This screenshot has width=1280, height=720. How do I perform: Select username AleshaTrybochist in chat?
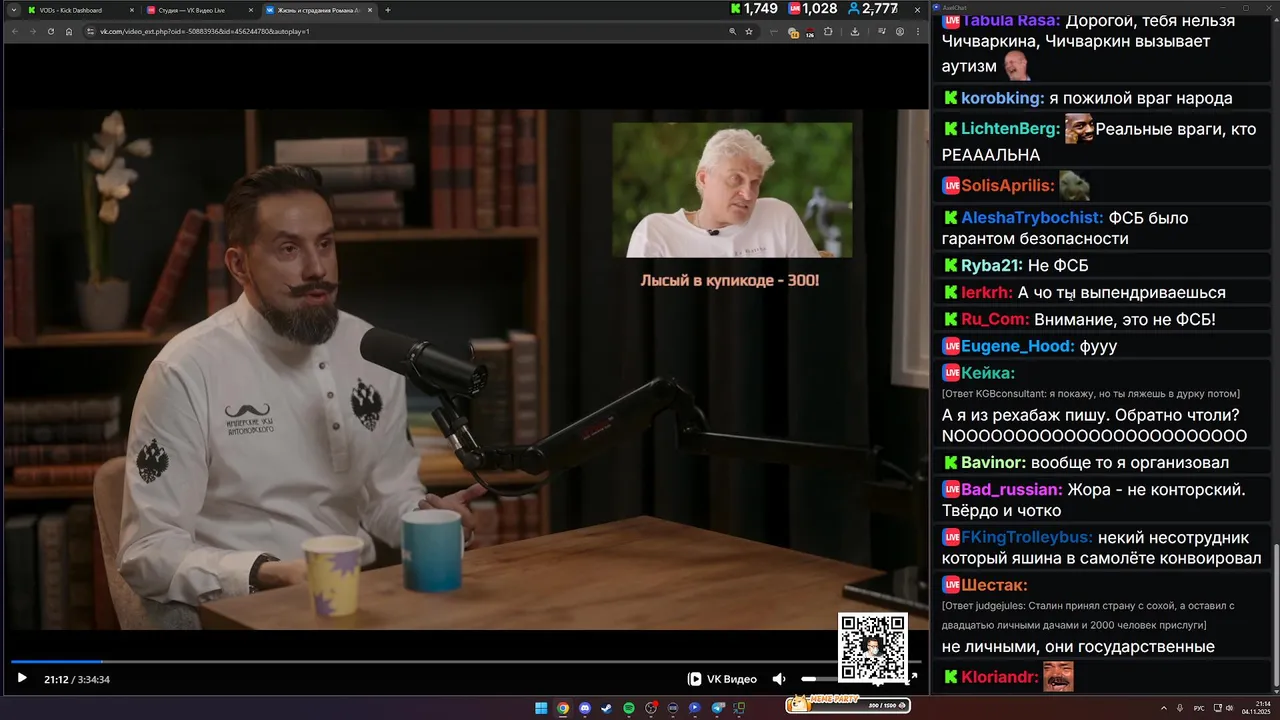click(x=1032, y=217)
